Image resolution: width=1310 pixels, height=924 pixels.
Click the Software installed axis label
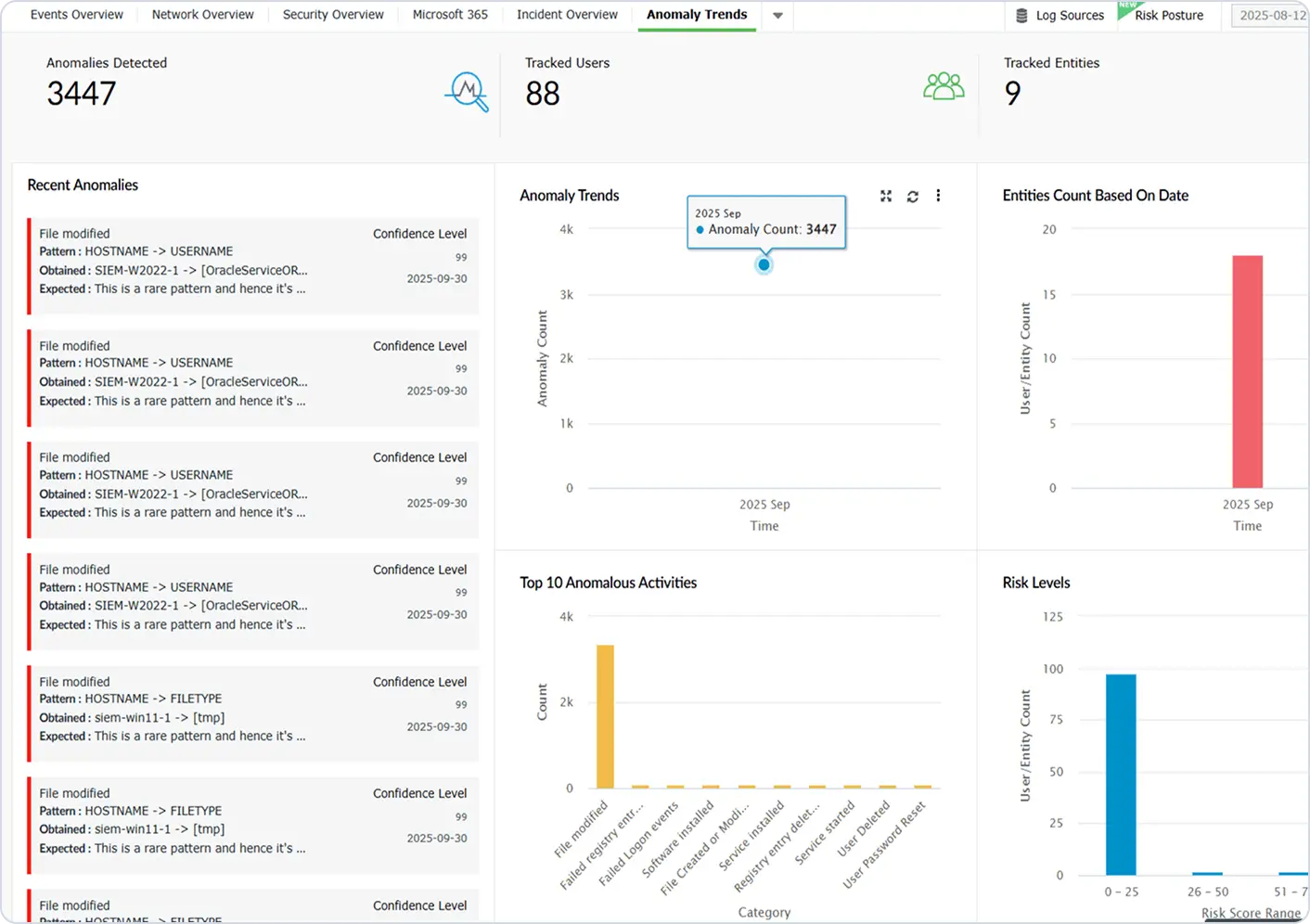pos(678,839)
